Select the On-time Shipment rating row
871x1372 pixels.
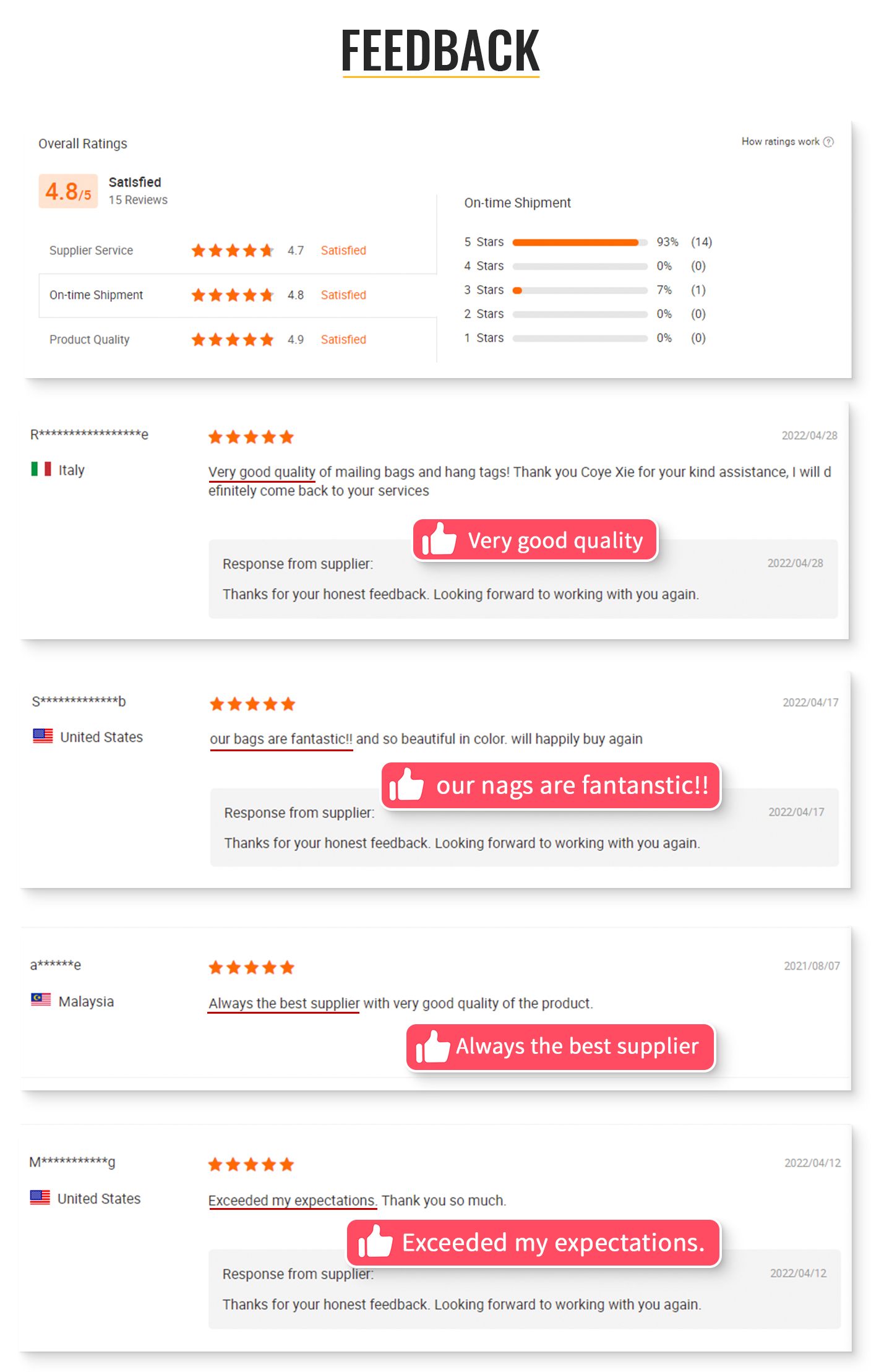[237, 295]
